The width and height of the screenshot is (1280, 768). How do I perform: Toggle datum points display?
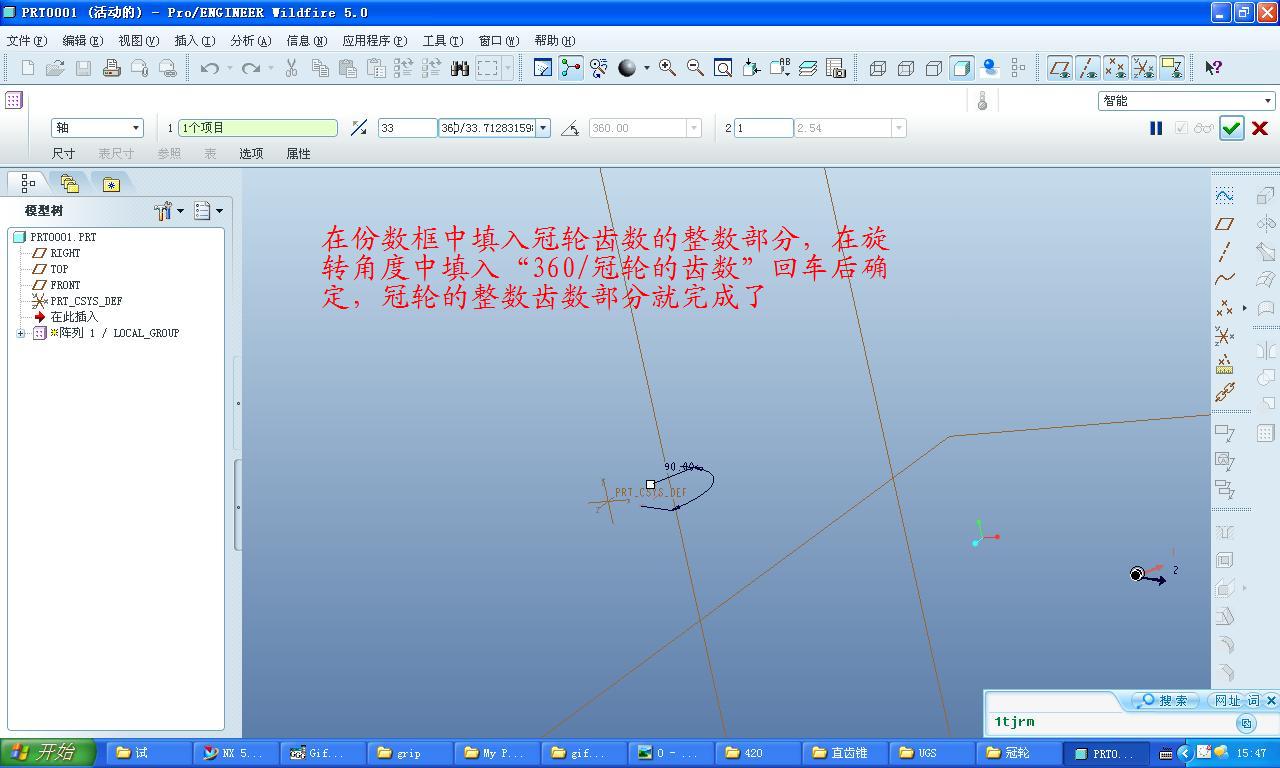point(1115,68)
